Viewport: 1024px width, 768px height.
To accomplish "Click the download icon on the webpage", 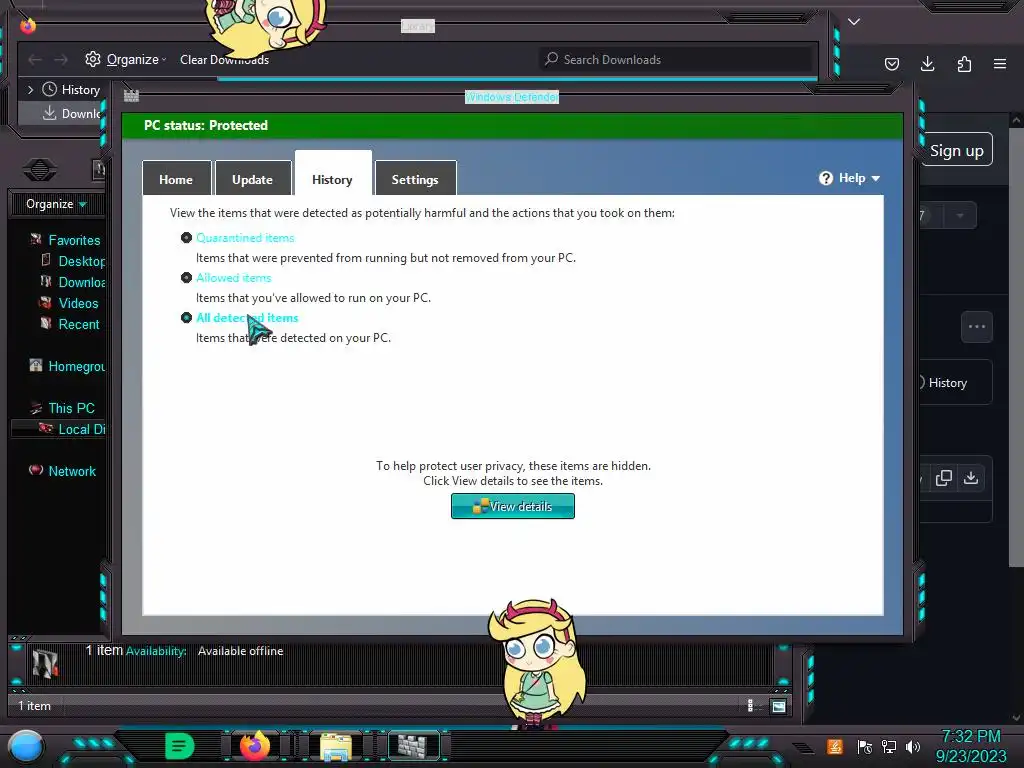I will point(971,478).
